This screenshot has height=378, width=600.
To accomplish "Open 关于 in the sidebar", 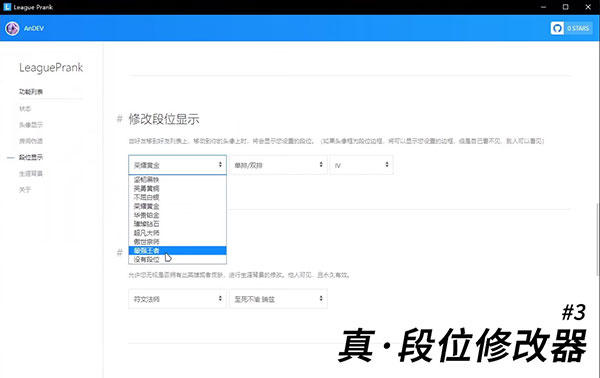I will coord(25,190).
